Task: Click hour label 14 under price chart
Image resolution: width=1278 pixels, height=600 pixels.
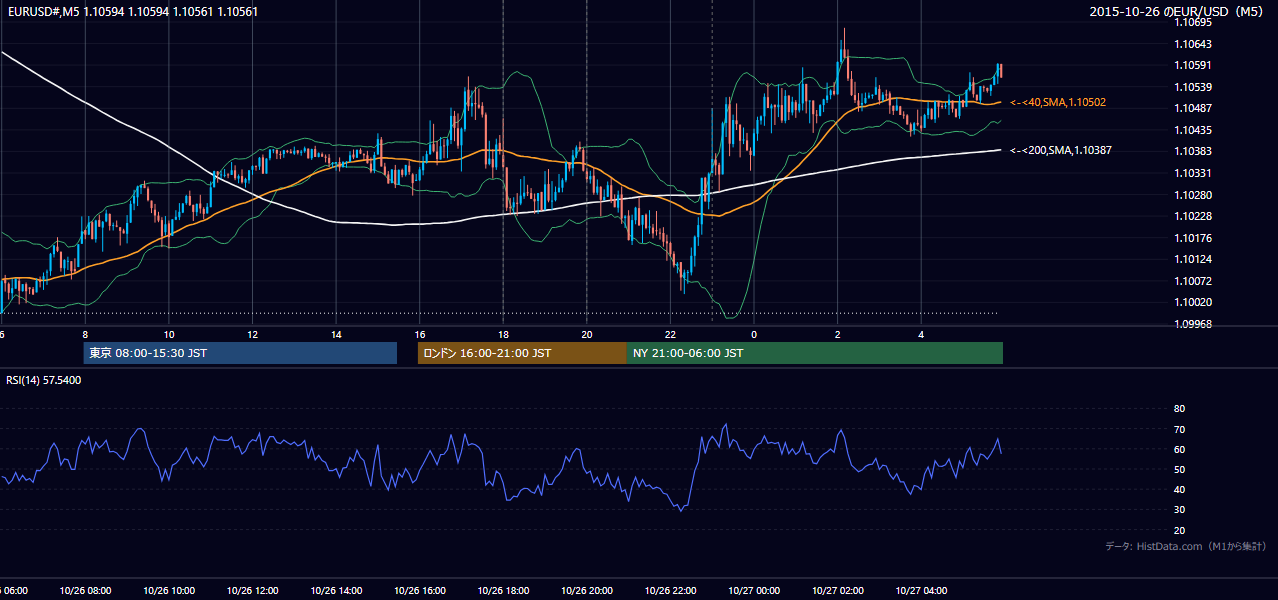Action: 336,334
